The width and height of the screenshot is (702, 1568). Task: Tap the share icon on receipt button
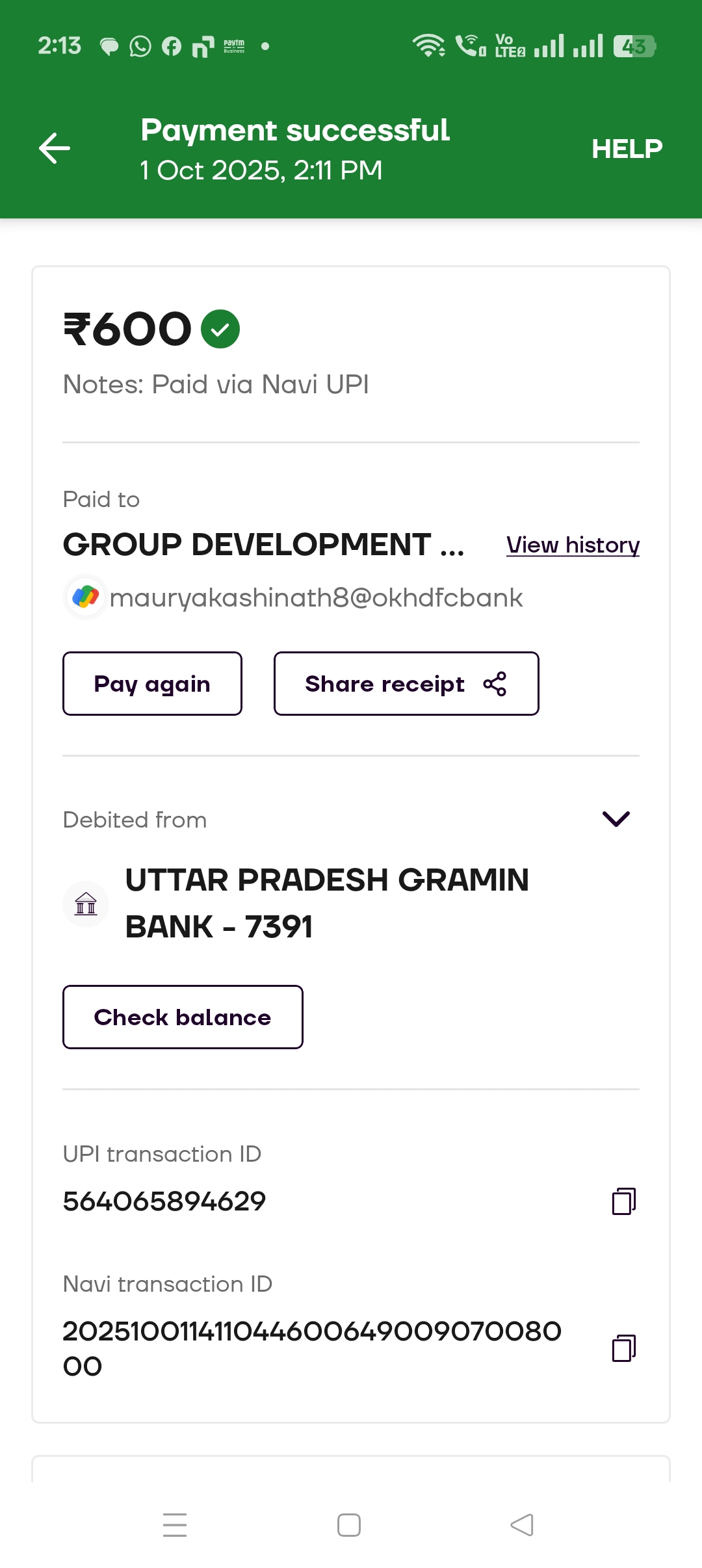click(495, 684)
